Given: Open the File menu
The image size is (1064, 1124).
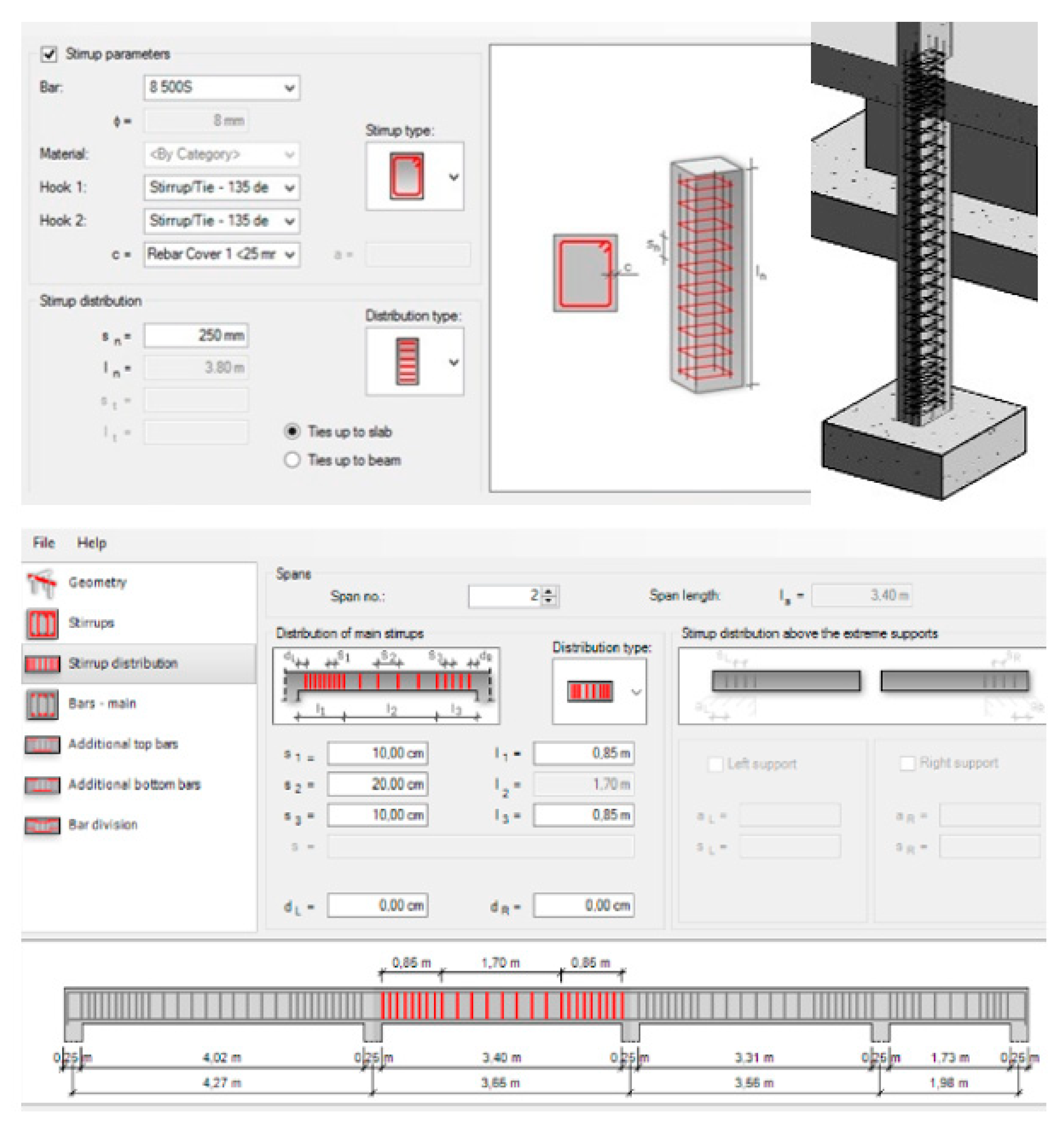Looking at the screenshot, I should click(44, 543).
